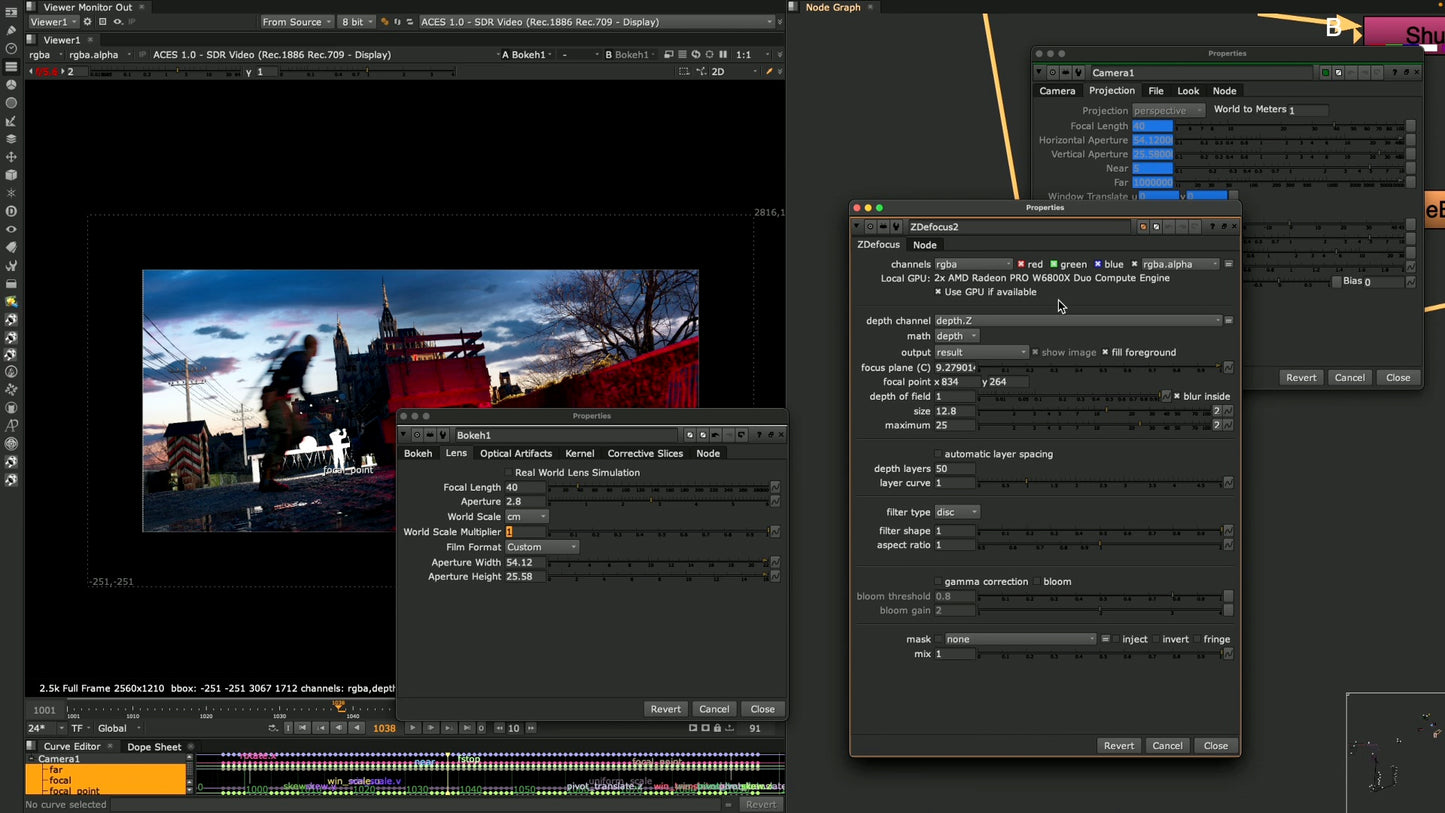Open Viewer1 settings gear icon
The image size is (1445, 813).
click(87, 22)
